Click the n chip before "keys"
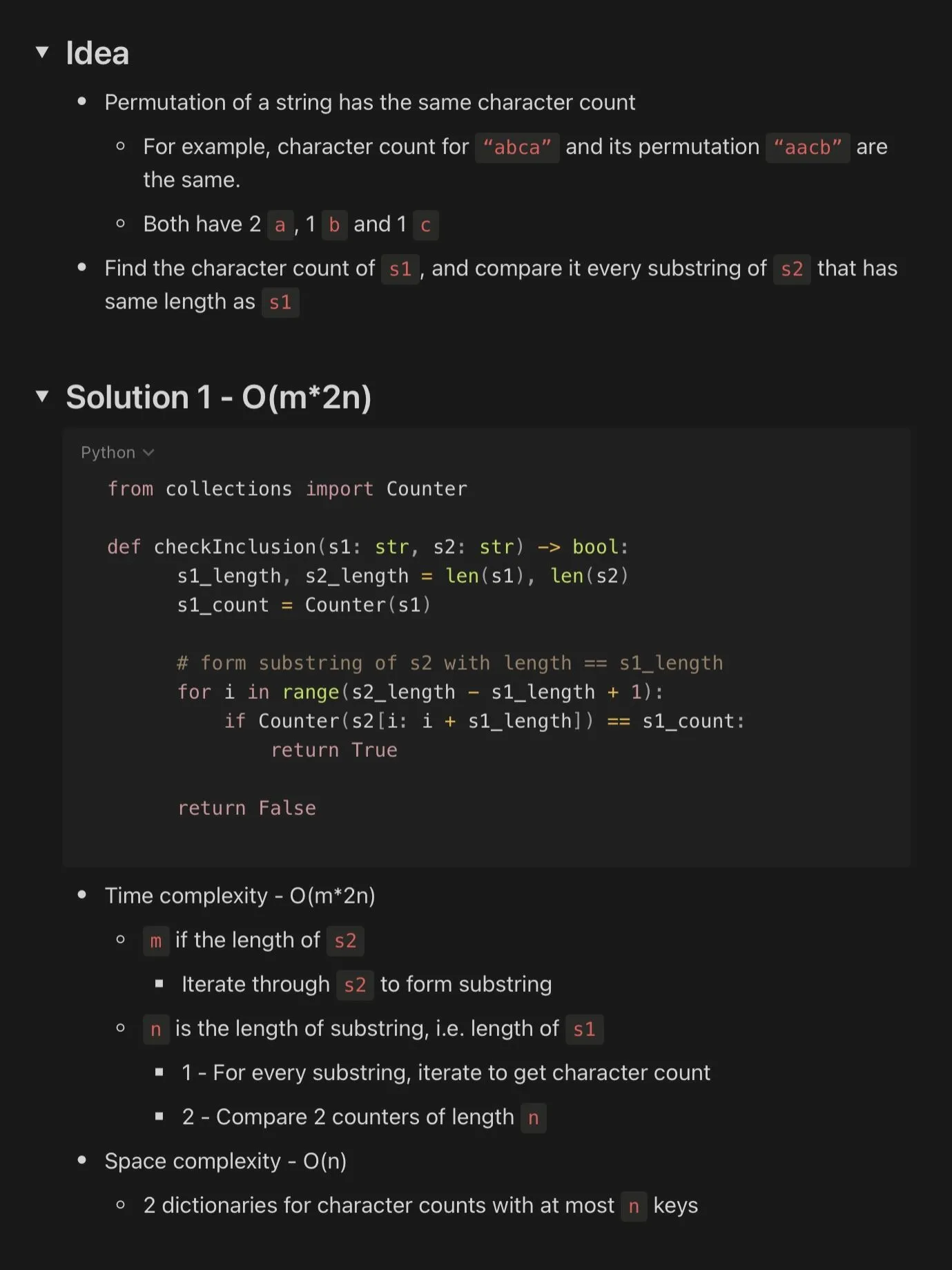Viewport: 952px width, 1270px height. point(634,1206)
